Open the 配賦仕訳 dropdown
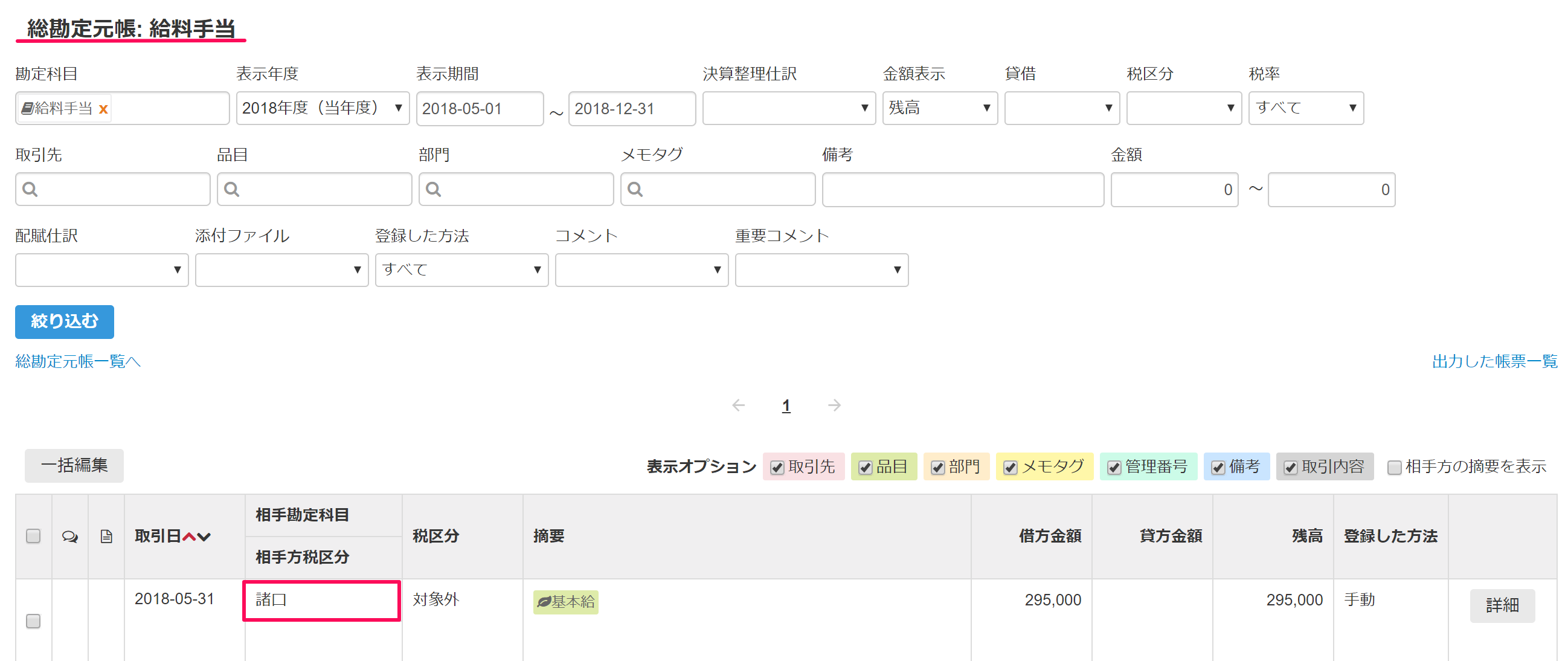1568x661 pixels. point(101,270)
